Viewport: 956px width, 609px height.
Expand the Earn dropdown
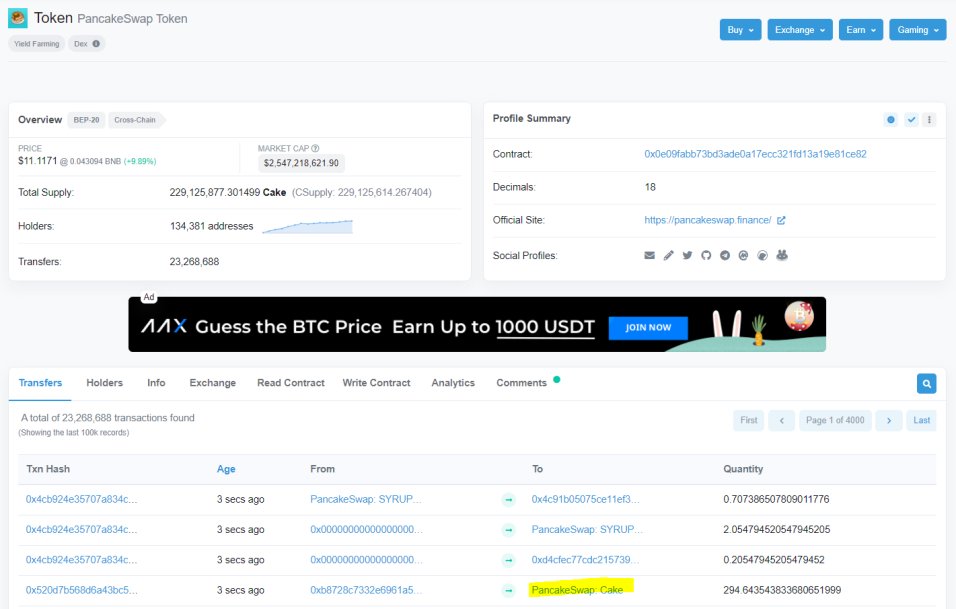tap(861, 30)
